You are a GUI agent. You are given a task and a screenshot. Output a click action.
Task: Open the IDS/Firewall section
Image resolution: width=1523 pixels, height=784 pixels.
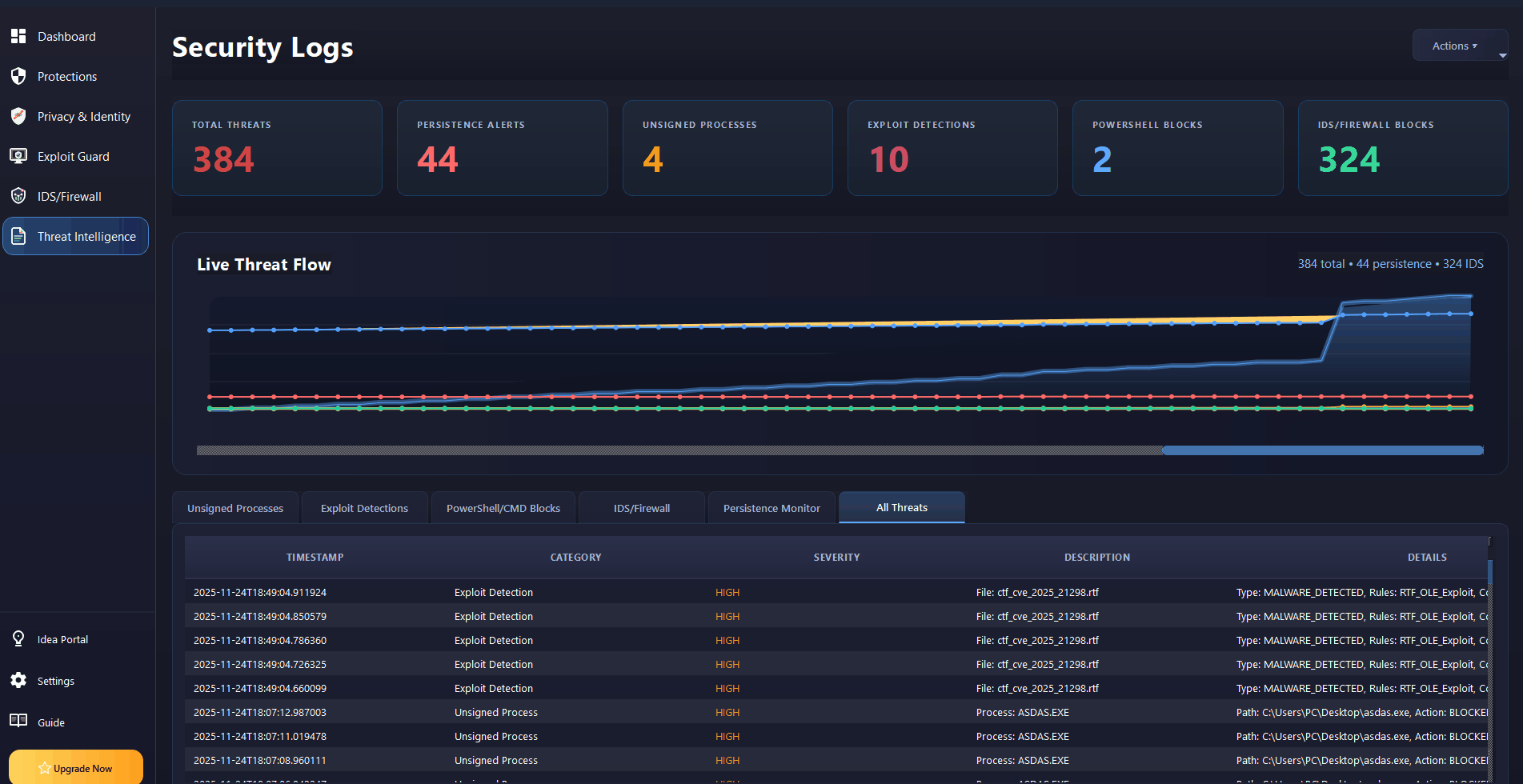click(18, 196)
